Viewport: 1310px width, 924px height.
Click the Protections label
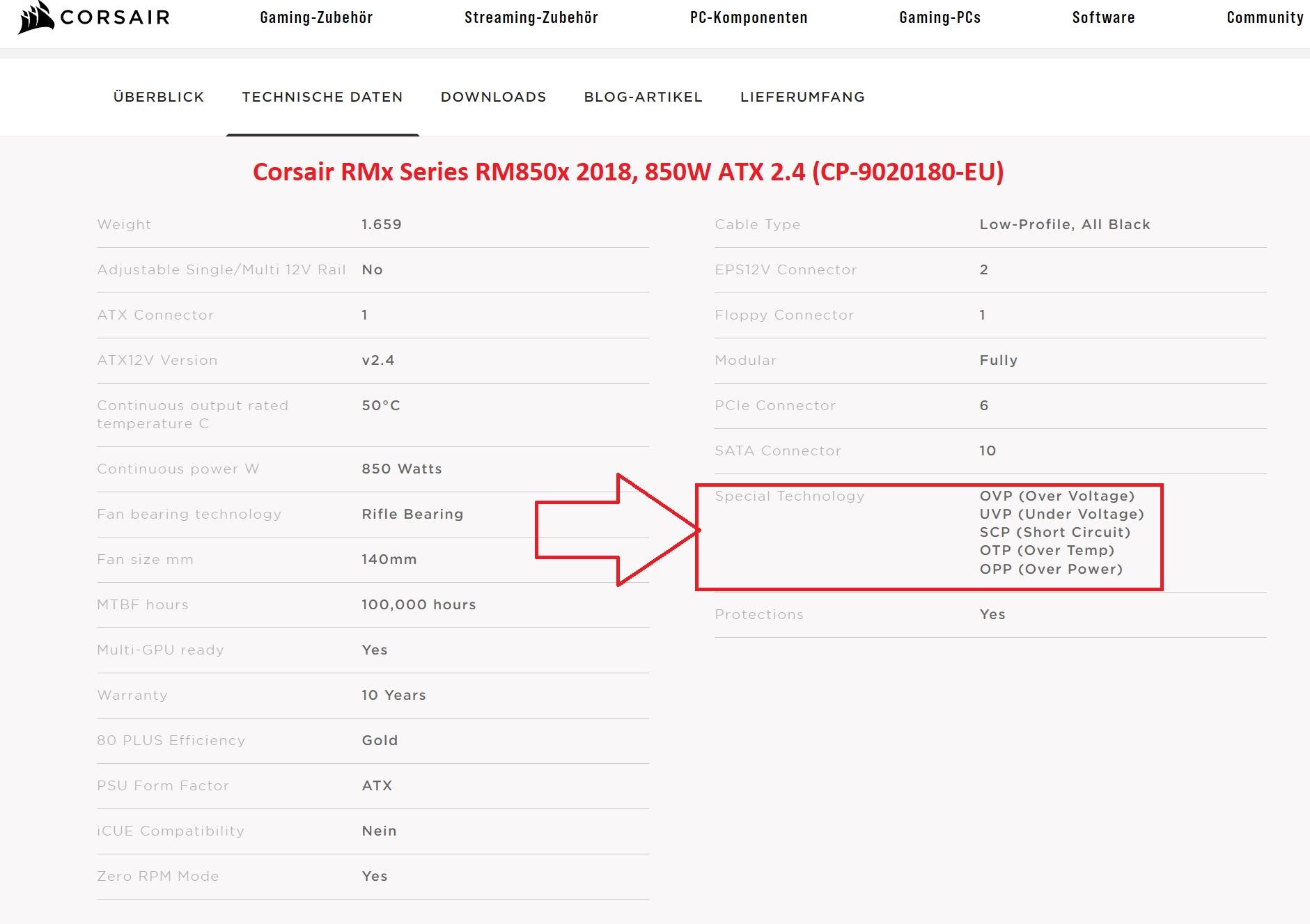(759, 614)
